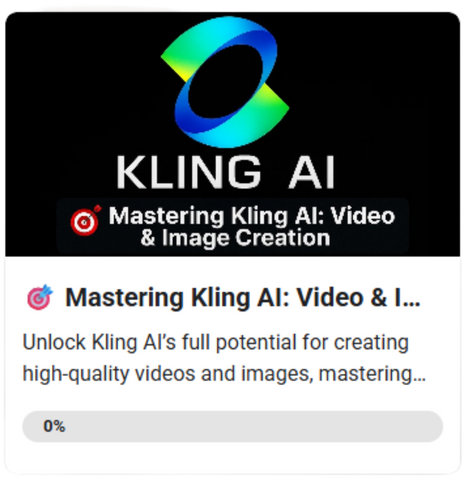Click the white card area below the progress bar
This screenshot has height=490, width=470.
233,457
